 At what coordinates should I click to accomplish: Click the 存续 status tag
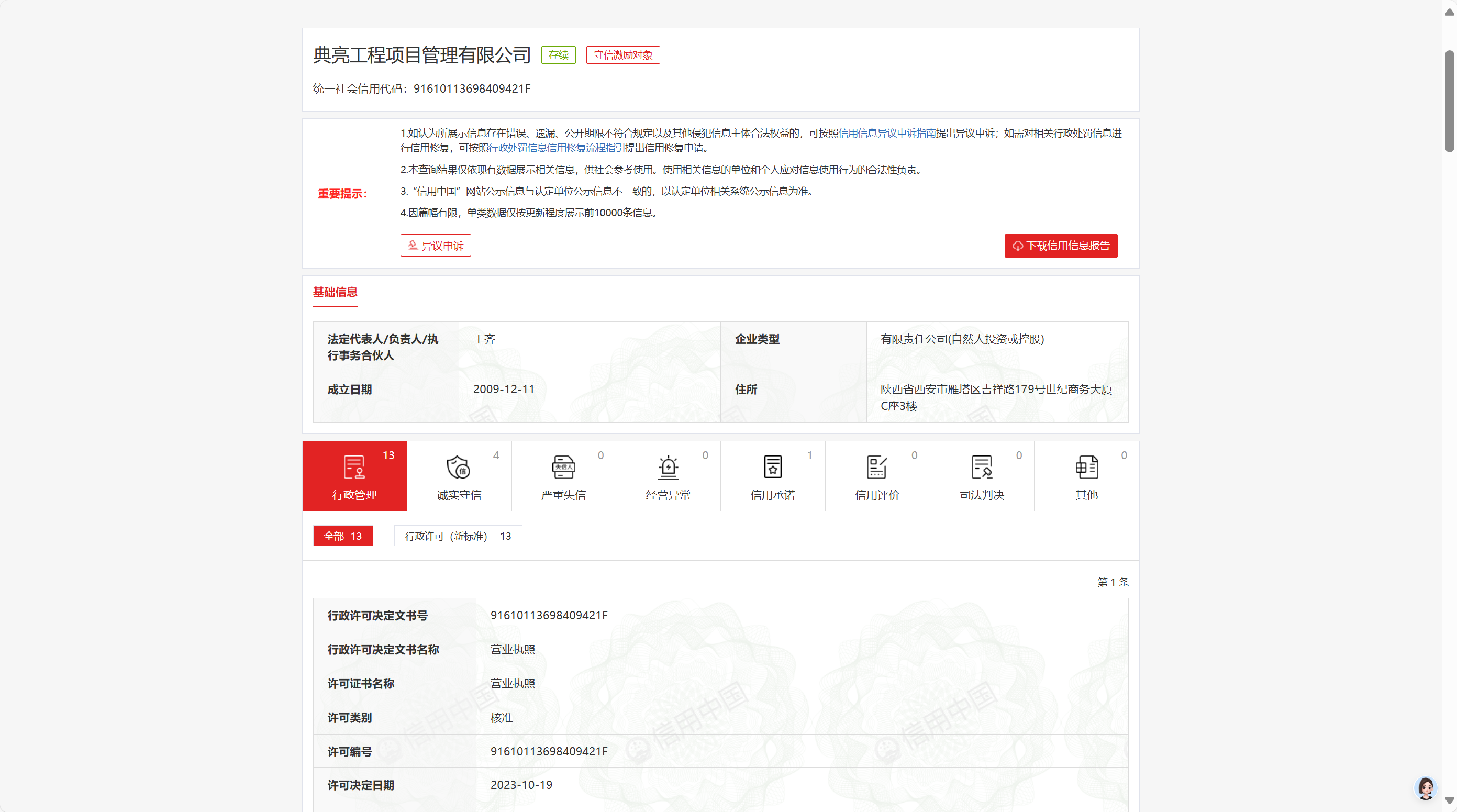tap(558, 55)
